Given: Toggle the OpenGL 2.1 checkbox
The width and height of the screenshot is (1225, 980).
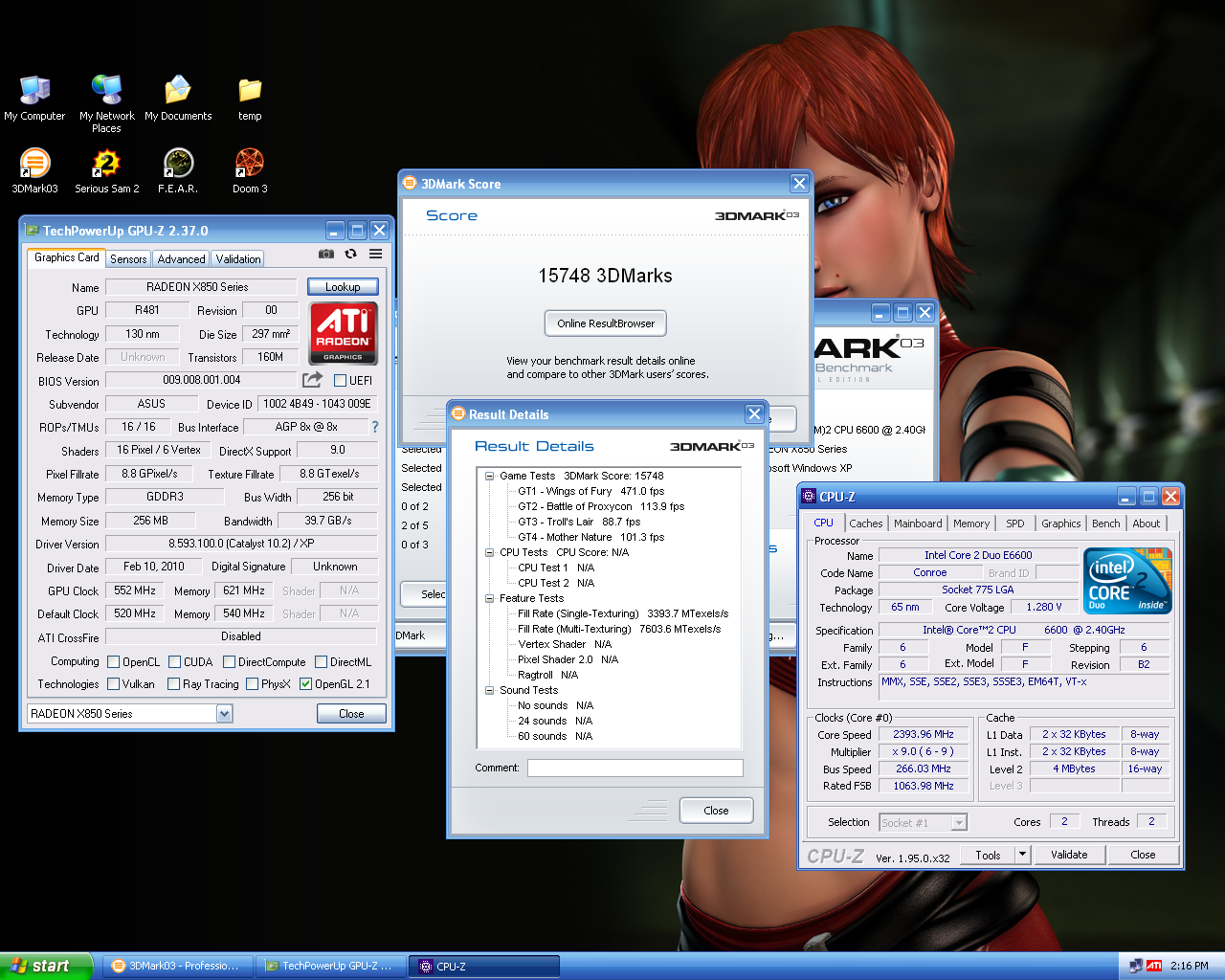Looking at the screenshot, I should [305, 683].
